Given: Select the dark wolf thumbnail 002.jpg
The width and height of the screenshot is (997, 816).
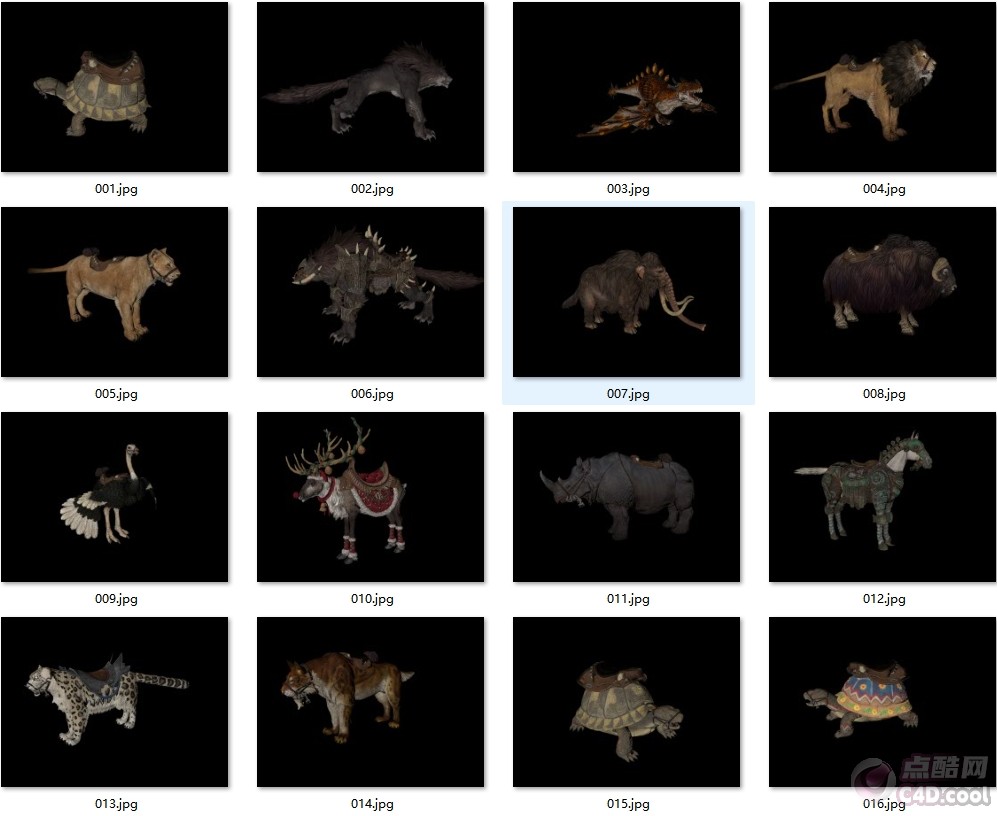Looking at the screenshot, I should [371, 87].
